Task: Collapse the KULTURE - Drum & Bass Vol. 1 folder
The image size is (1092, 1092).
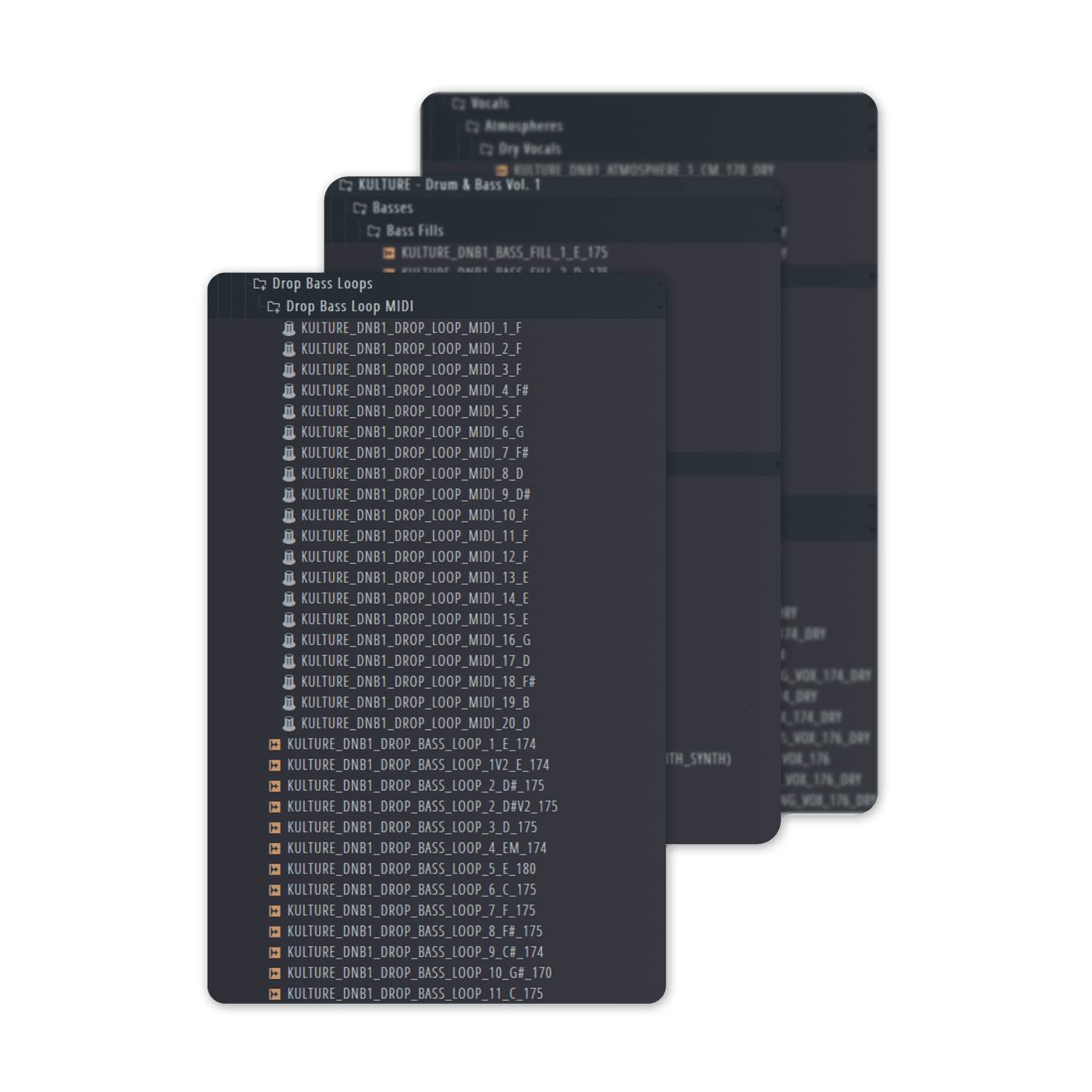Action: 346,185
